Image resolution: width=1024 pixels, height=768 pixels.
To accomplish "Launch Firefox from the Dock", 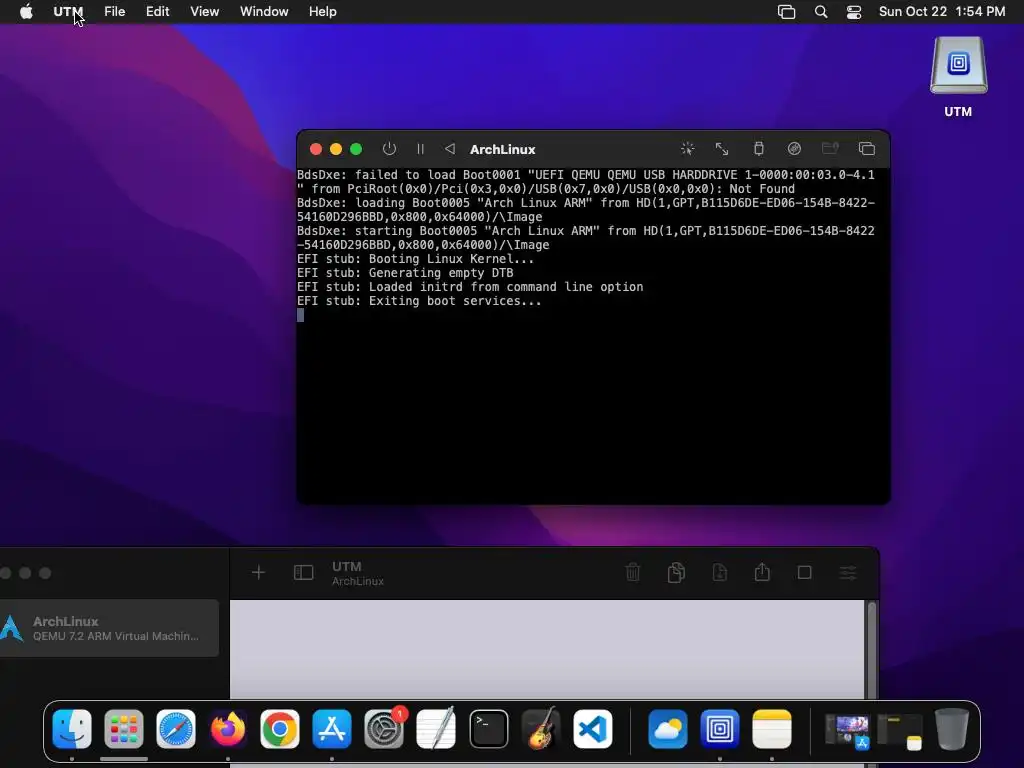I will tap(228, 728).
